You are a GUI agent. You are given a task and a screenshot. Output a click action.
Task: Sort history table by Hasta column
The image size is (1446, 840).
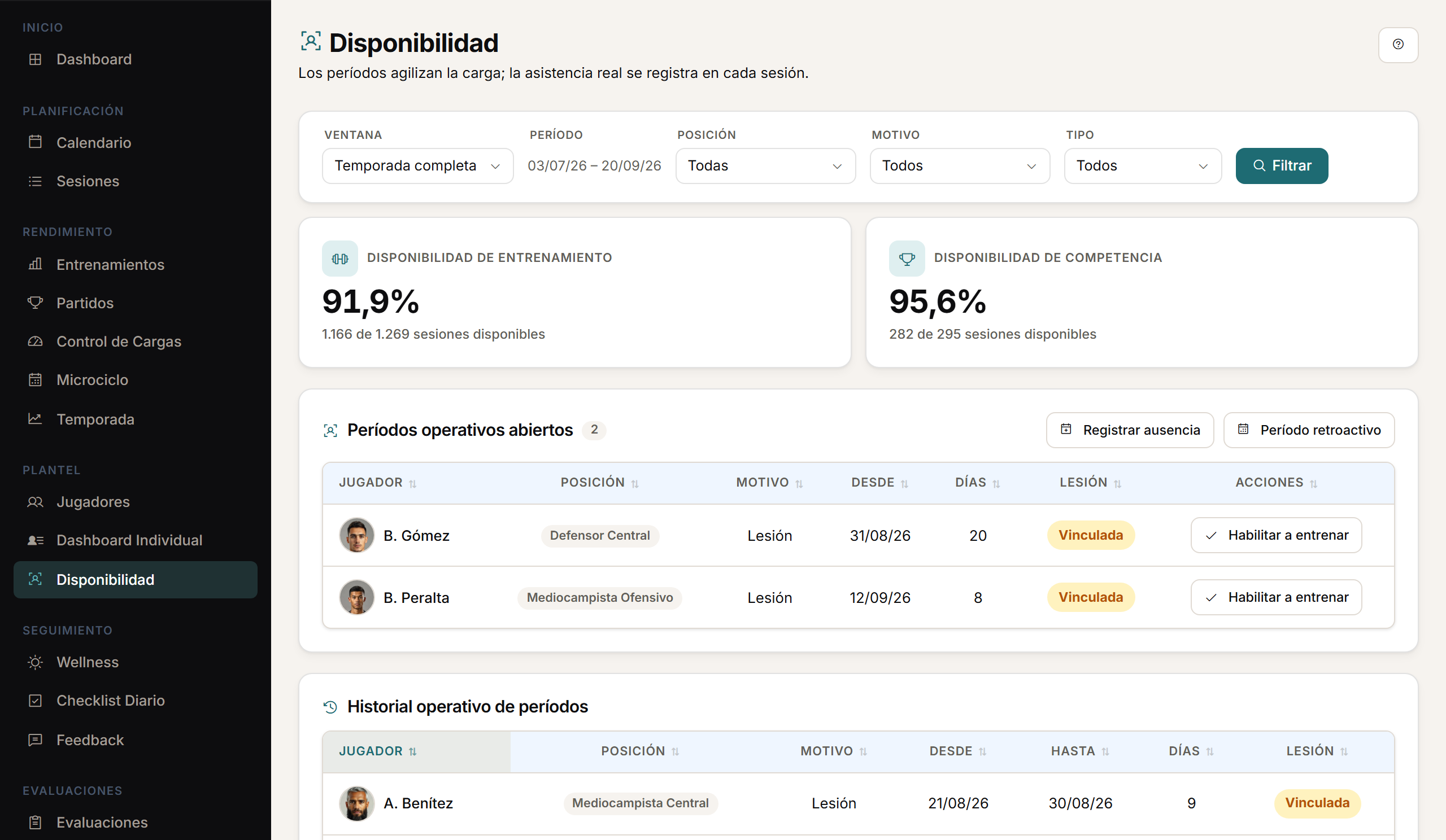click(x=1080, y=751)
